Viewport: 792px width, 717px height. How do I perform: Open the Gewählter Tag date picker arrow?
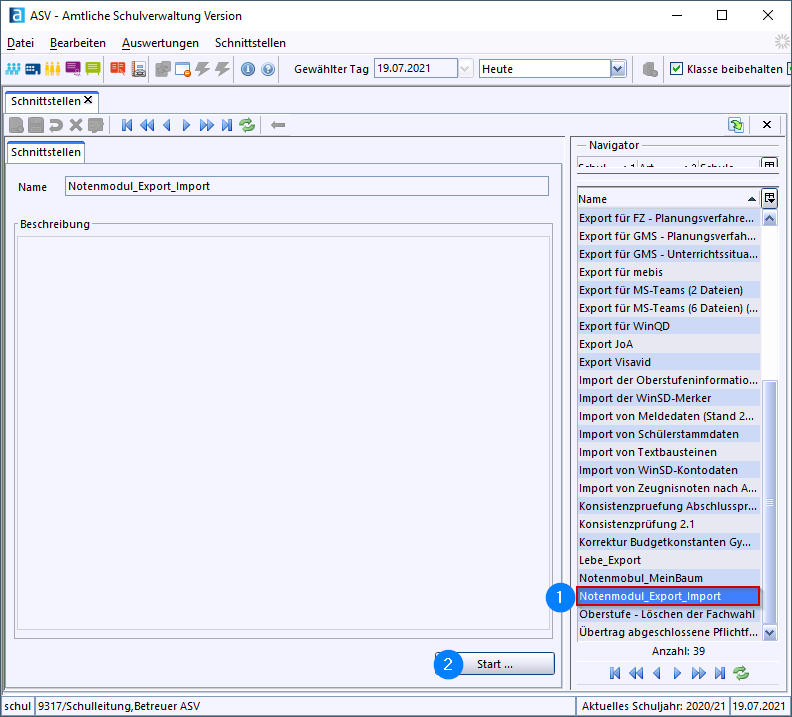465,69
